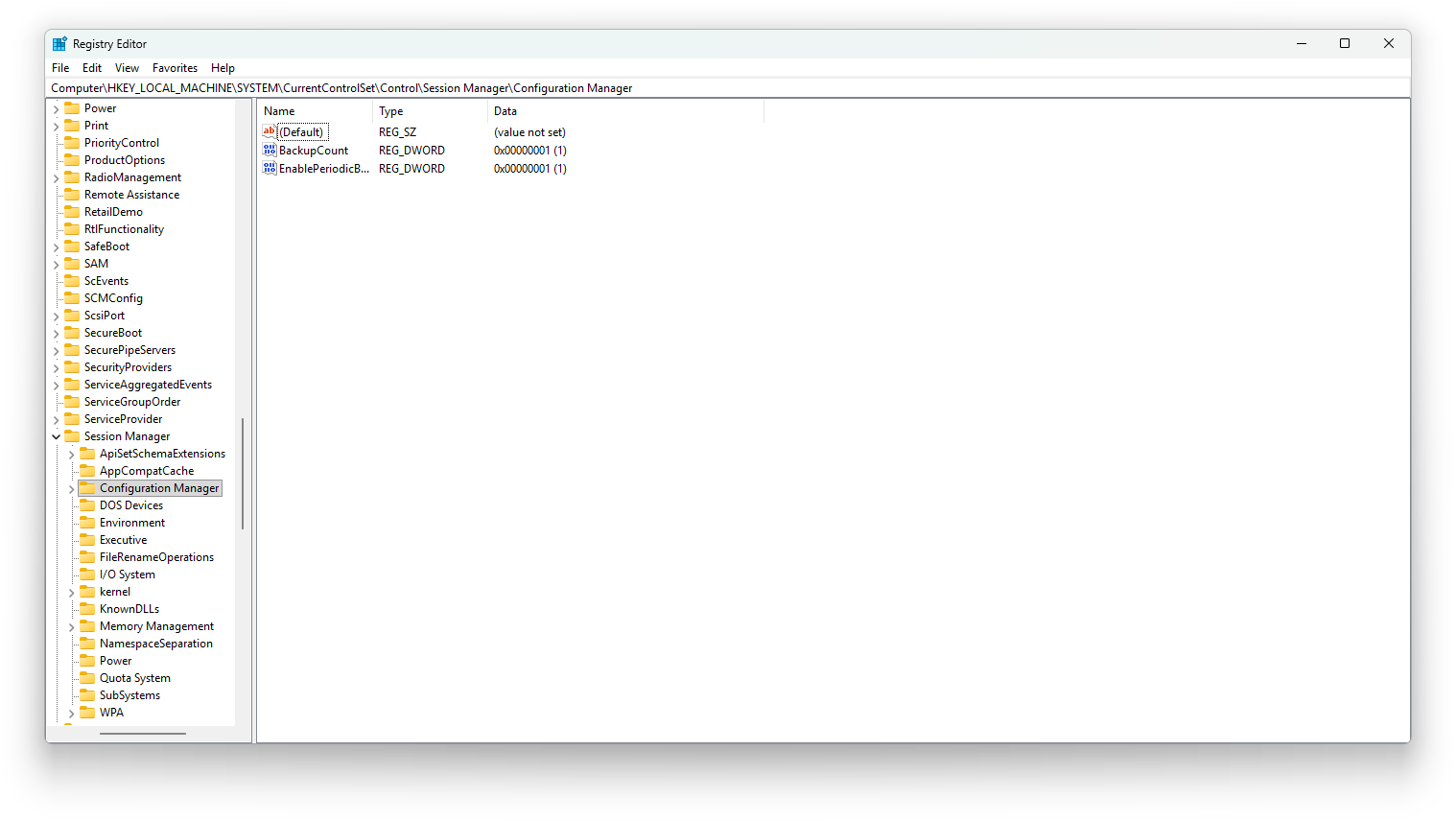The image size is (1456, 821).
Task: Expand the SAM key
Action: click(x=57, y=265)
